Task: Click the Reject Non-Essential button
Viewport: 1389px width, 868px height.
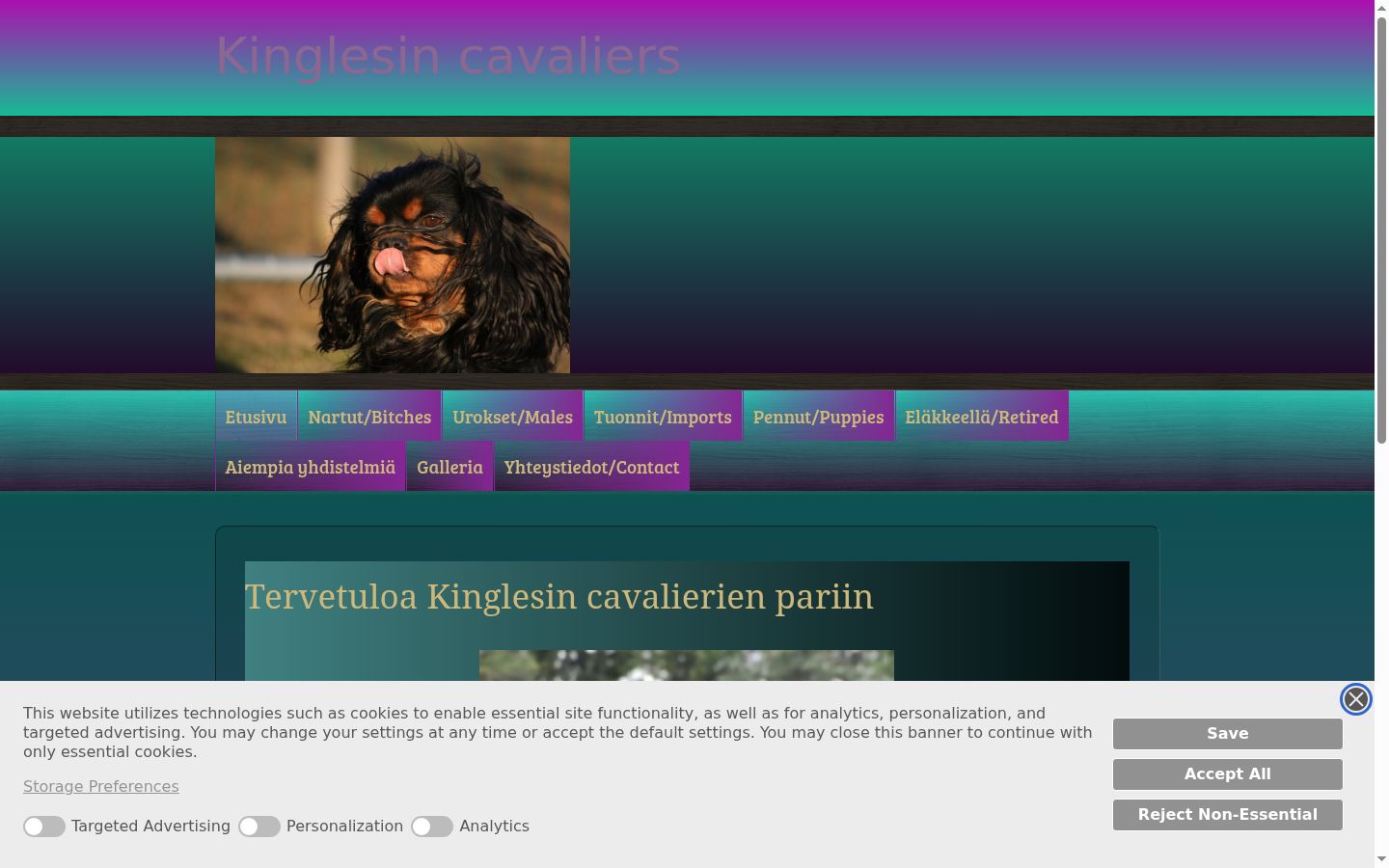Action: [1228, 815]
